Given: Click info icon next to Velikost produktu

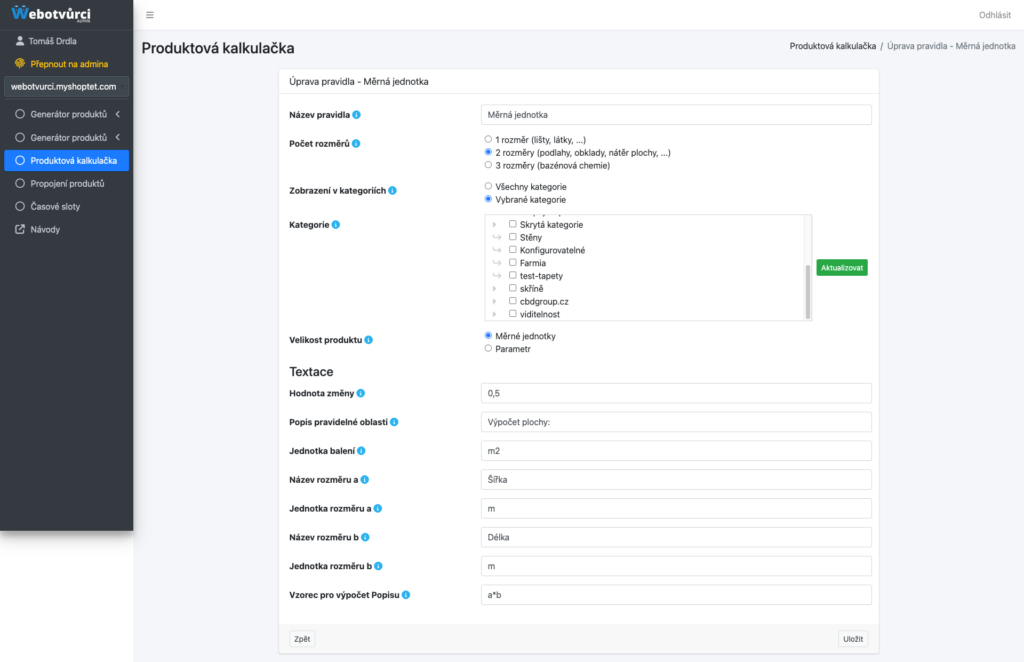Looking at the screenshot, I should pyautogui.click(x=368, y=340).
